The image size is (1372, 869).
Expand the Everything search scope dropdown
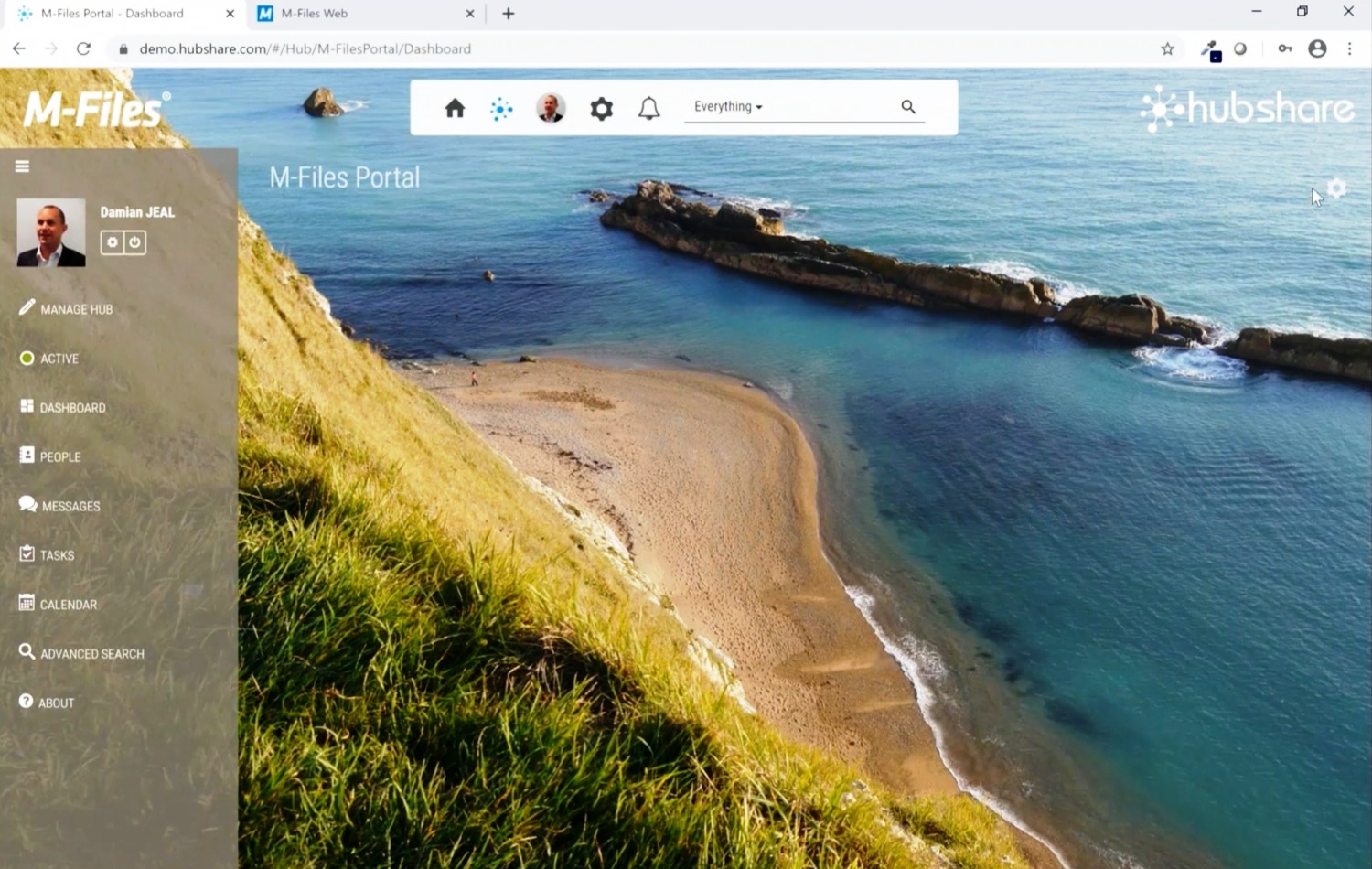728,107
